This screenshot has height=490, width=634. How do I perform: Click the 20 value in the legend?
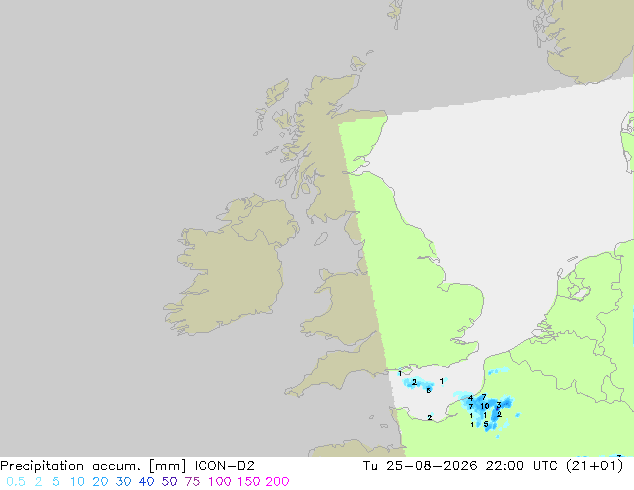tap(100, 482)
